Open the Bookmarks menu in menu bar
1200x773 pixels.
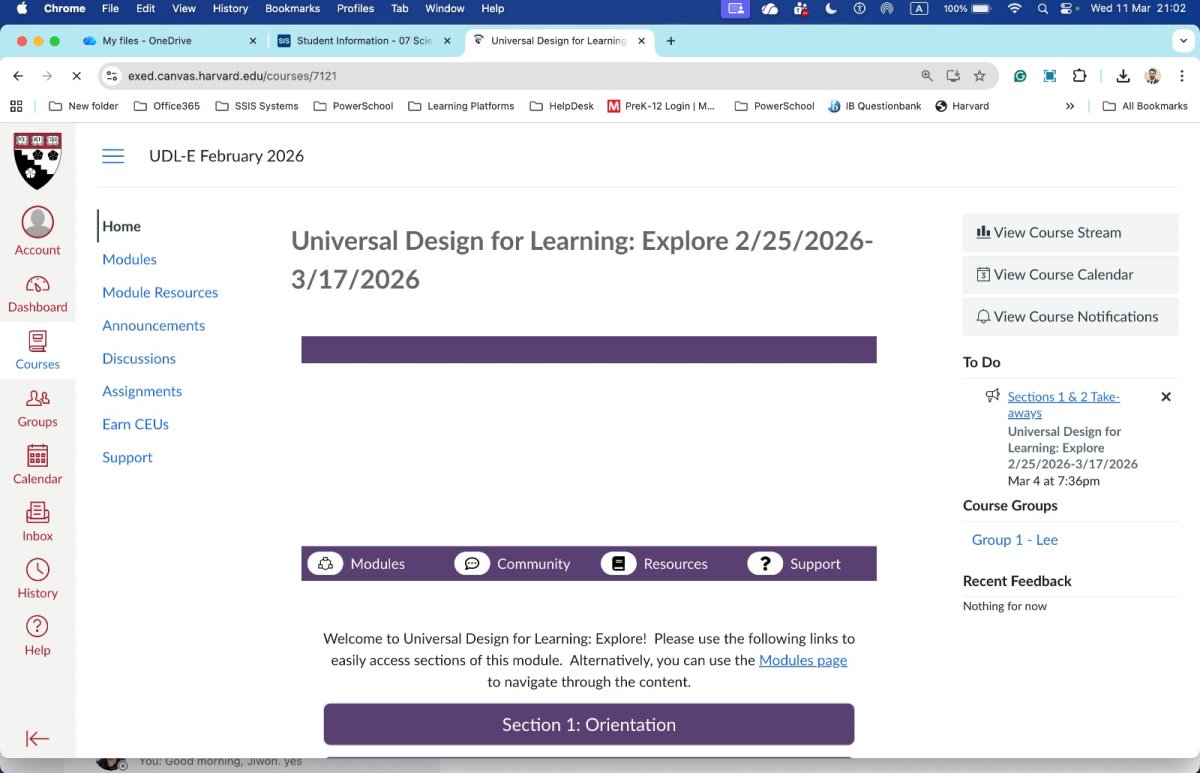coord(292,9)
